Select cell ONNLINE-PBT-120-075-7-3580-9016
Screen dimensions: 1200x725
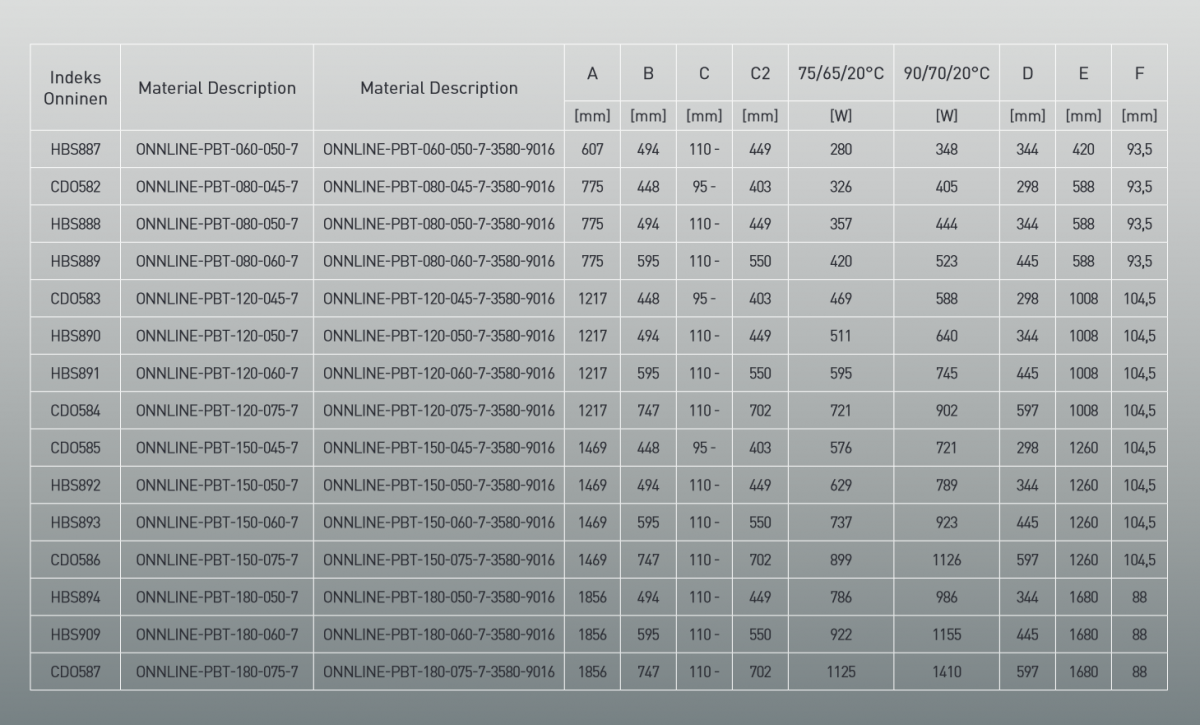pos(439,411)
